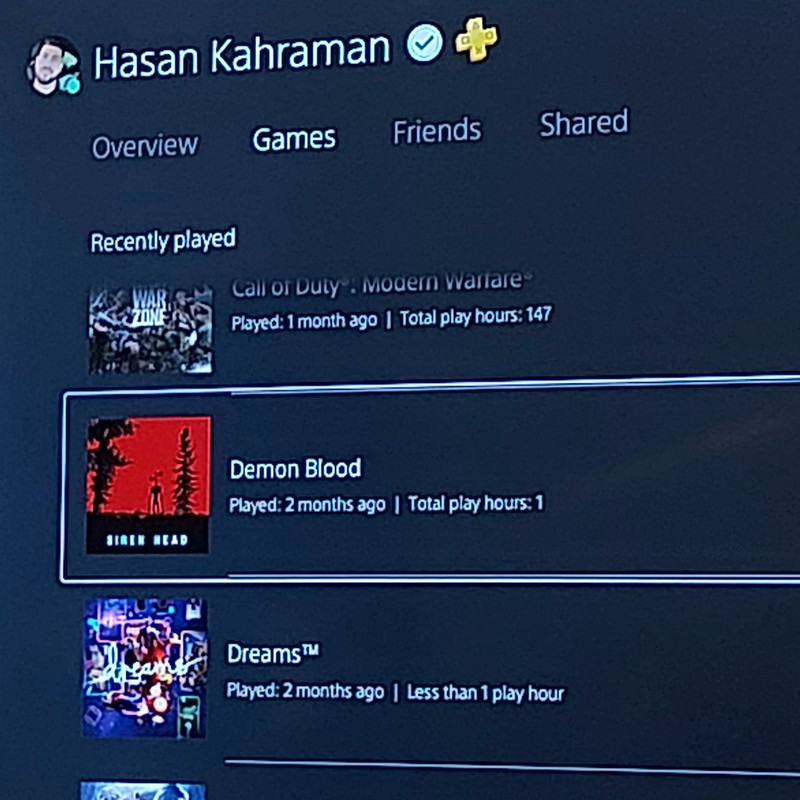Click the yellow PlayStation Plus icon
Image resolution: width=800 pixels, height=800 pixels.
(x=477, y=39)
